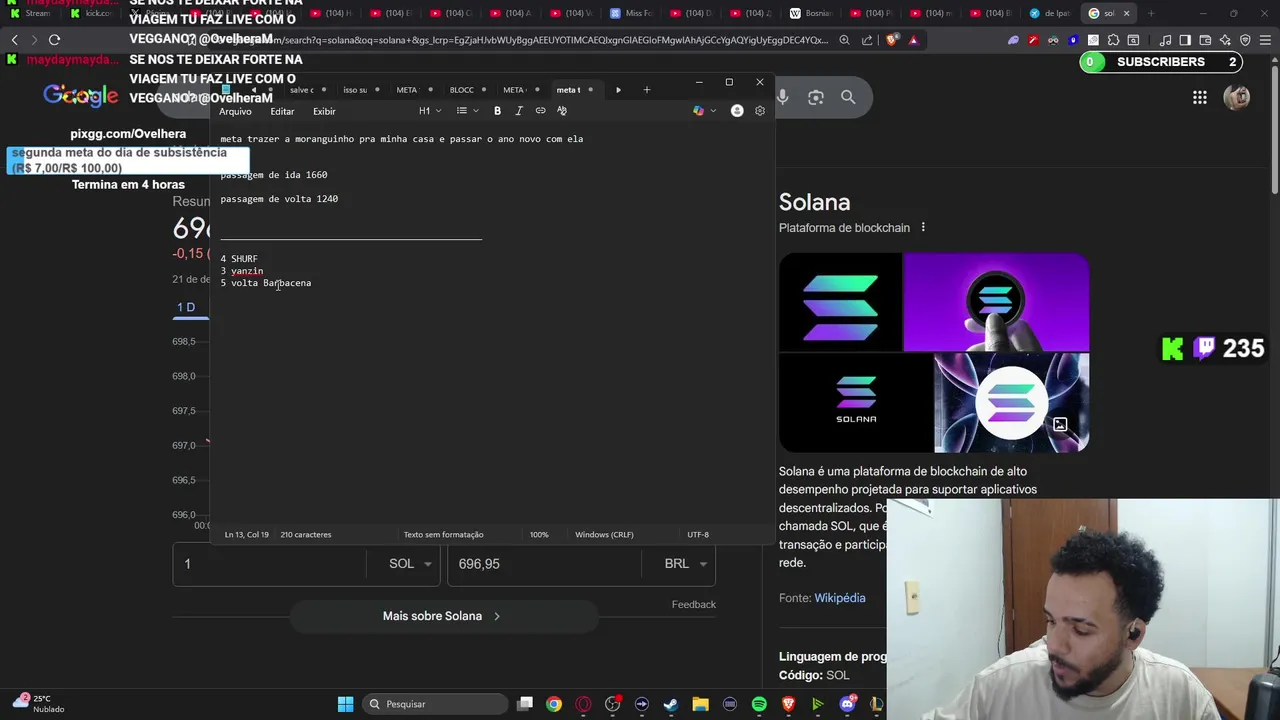The image size is (1280, 720).
Task: Search by image with Google Lens icon
Action: 816,97
